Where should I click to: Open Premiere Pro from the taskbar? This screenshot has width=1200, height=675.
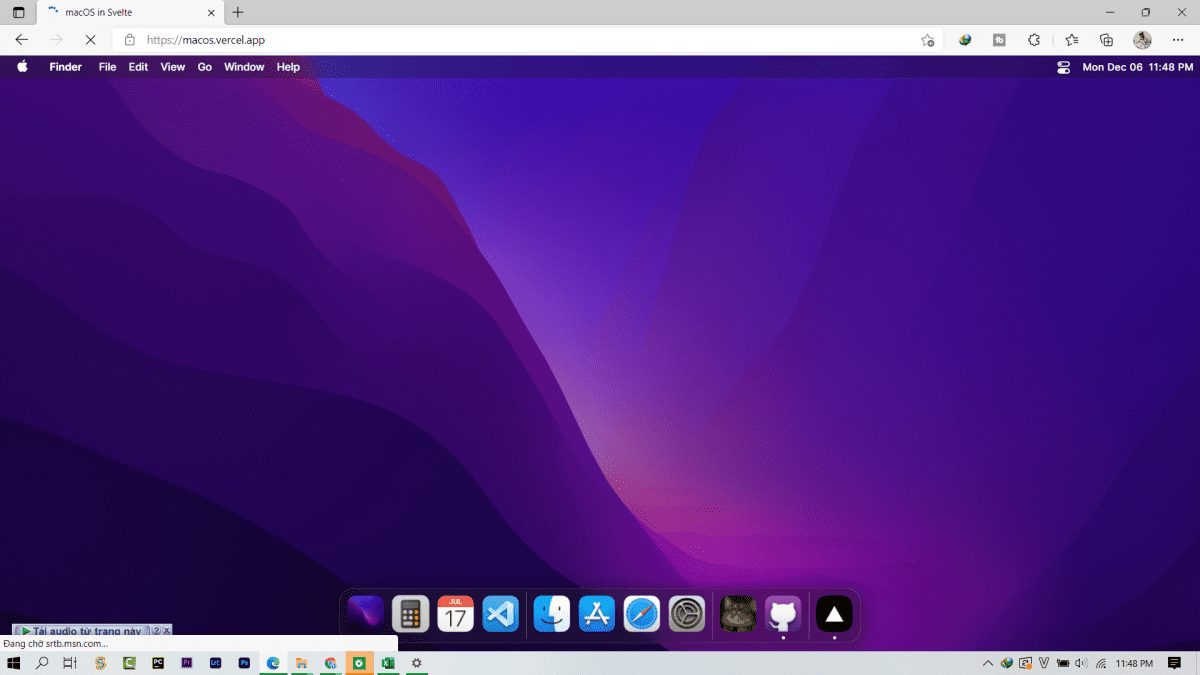click(187, 663)
